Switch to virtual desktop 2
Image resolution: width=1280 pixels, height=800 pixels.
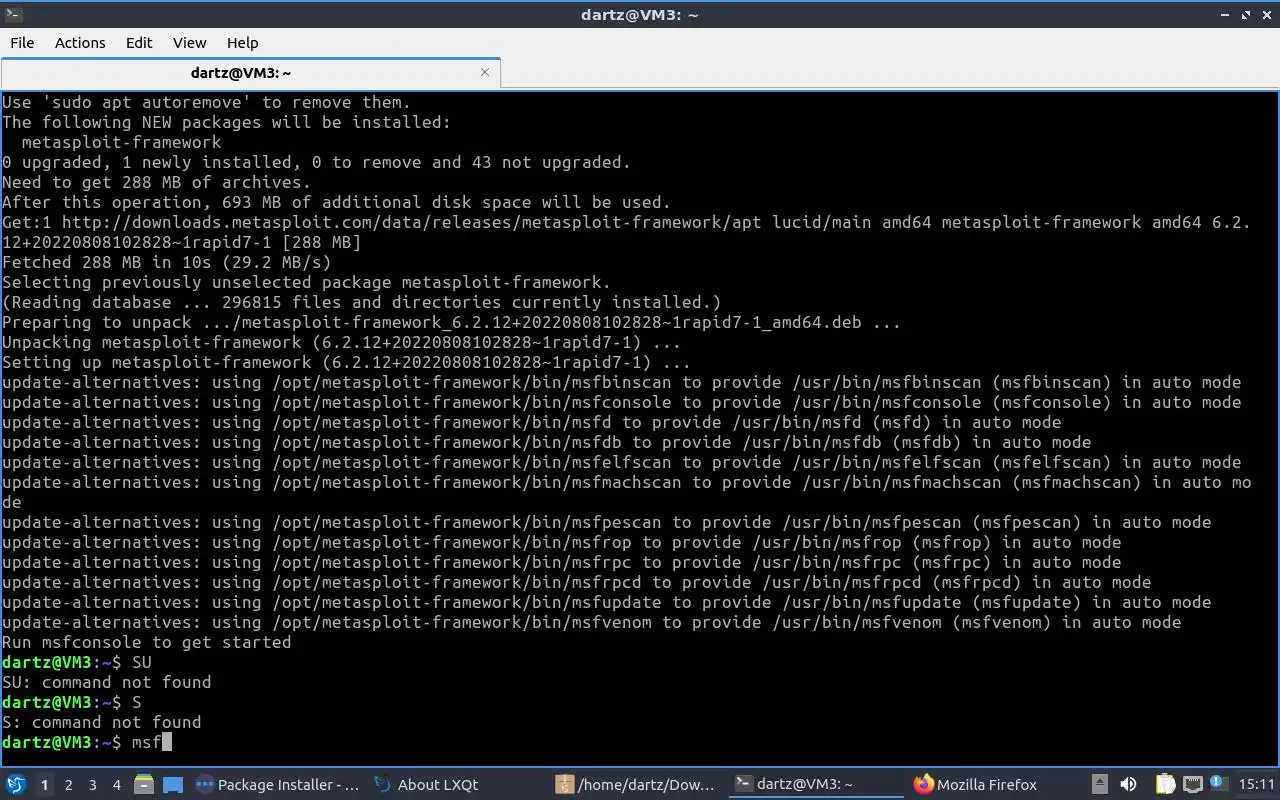click(68, 785)
